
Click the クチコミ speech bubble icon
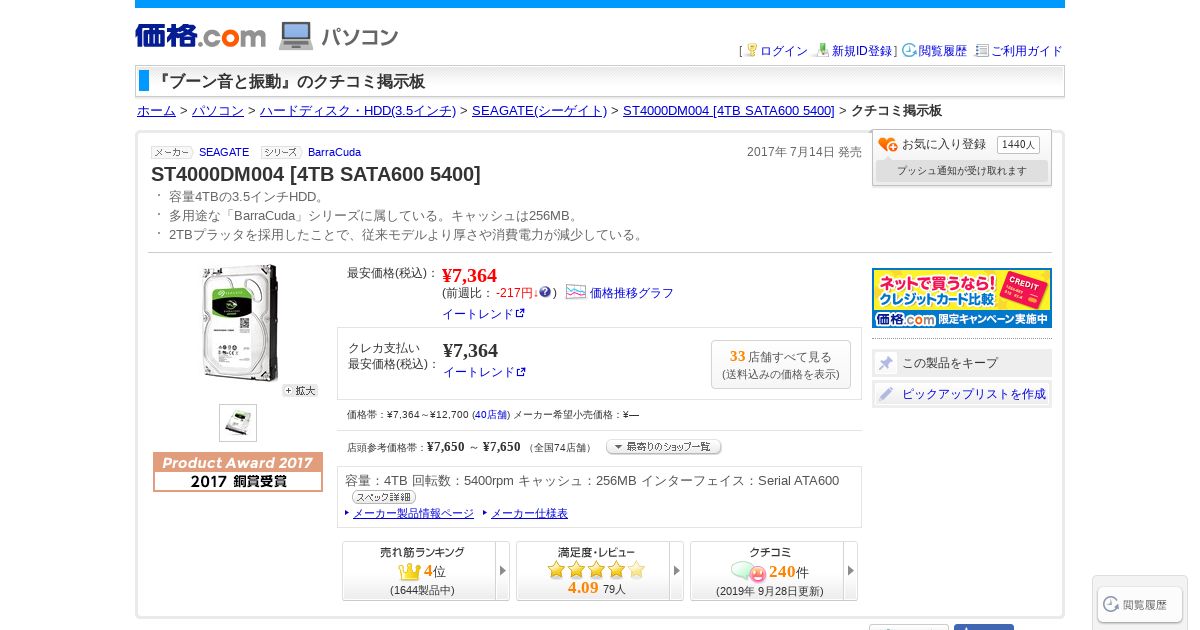[748, 572]
